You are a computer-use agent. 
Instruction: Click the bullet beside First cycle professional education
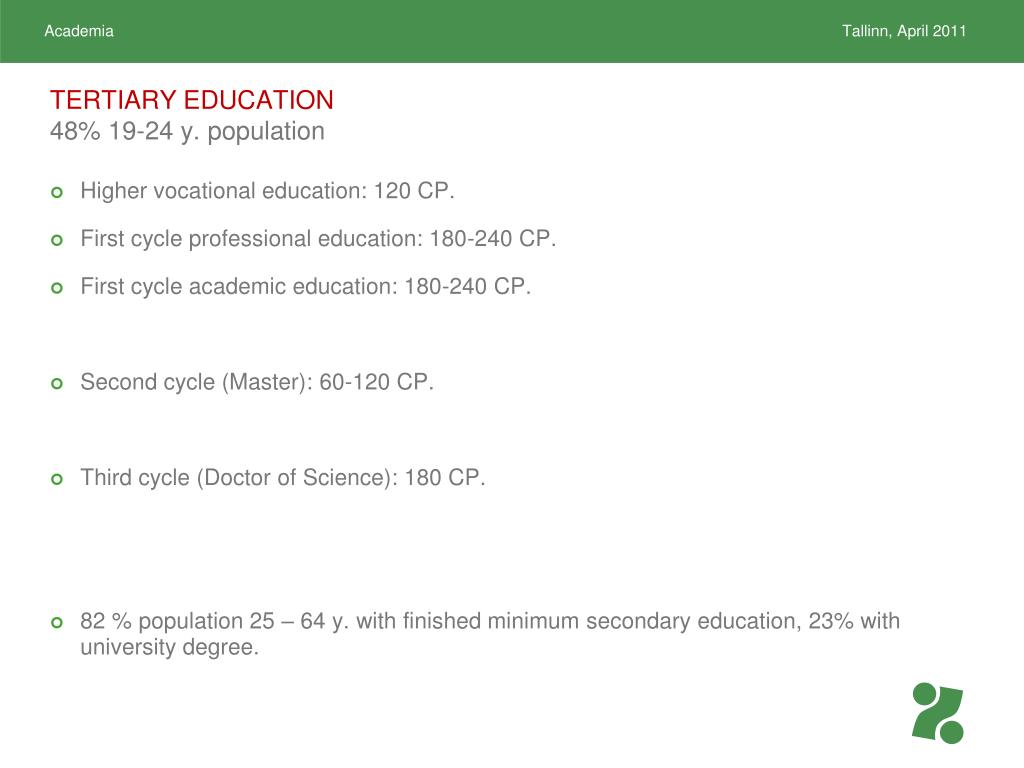click(57, 240)
